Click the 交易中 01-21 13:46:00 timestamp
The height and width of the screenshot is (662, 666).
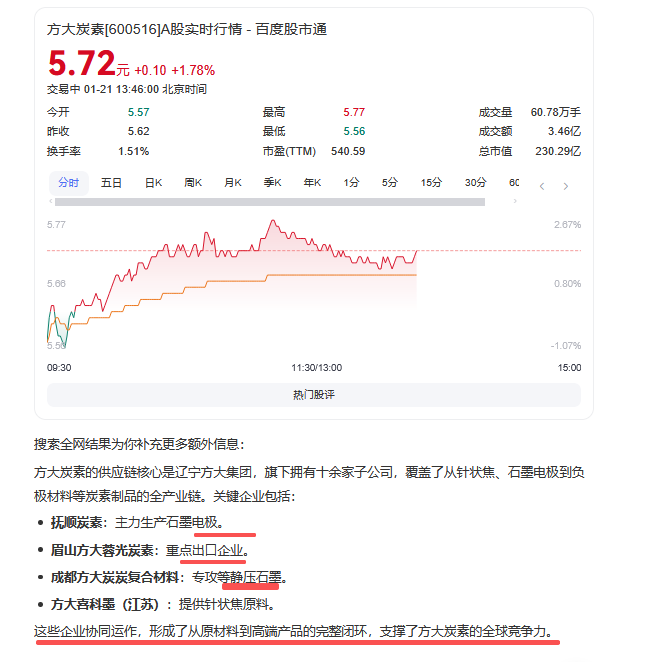click(x=127, y=90)
